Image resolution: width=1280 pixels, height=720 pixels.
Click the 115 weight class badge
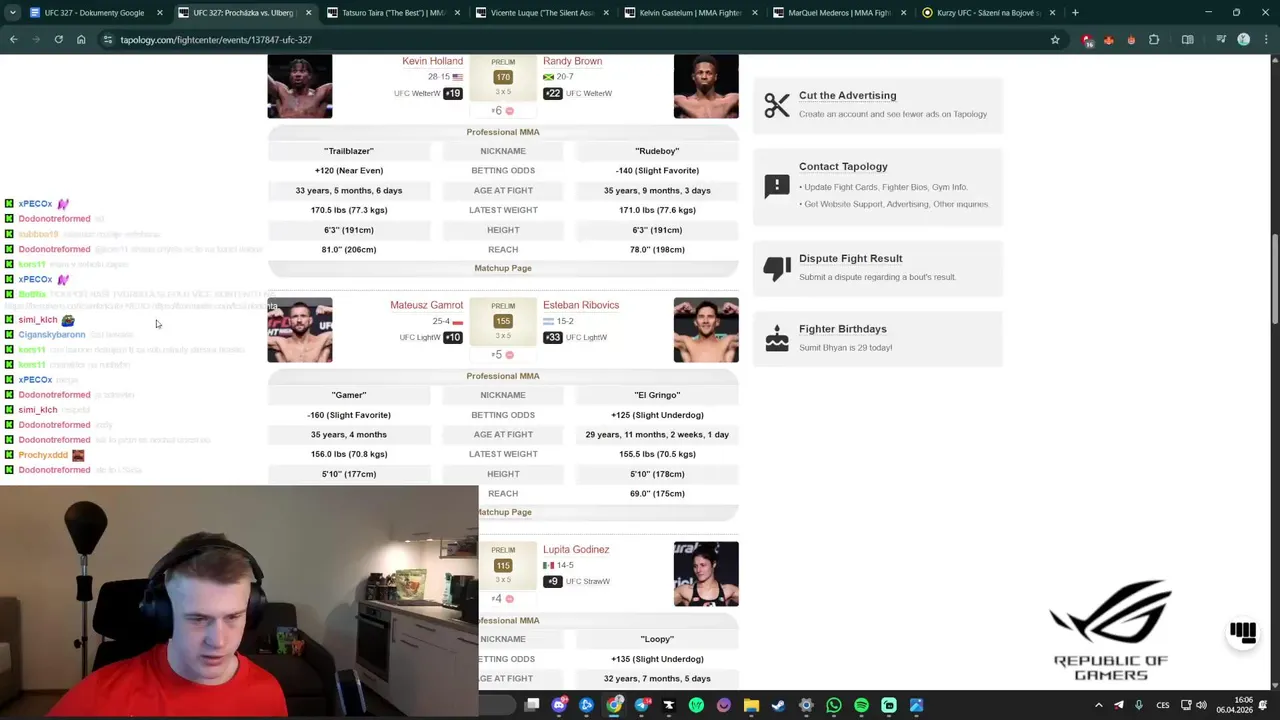click(503, 565)
